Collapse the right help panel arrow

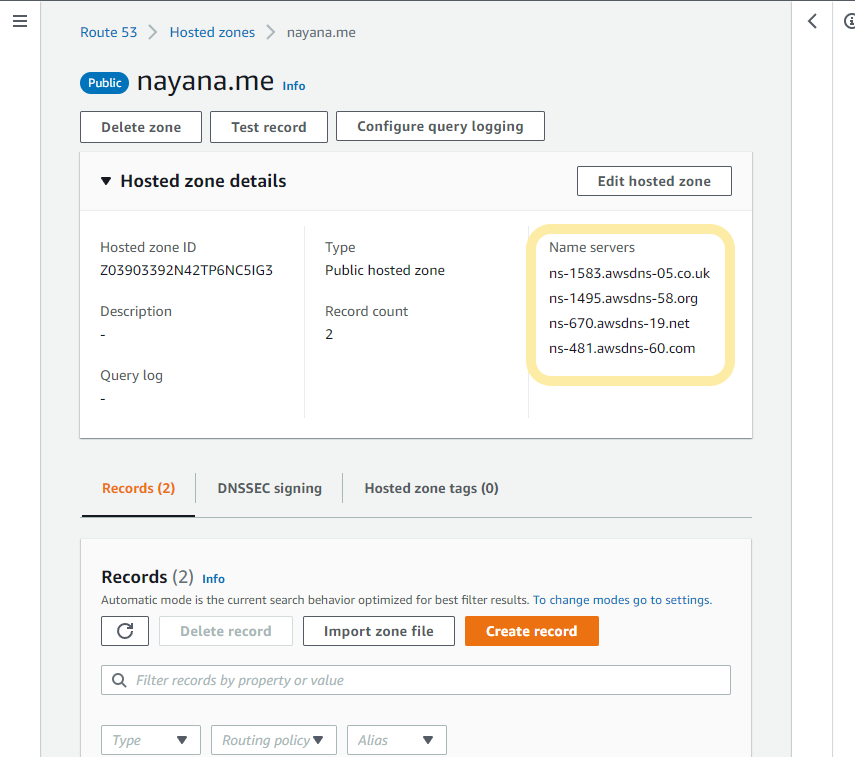pos(812,21)
